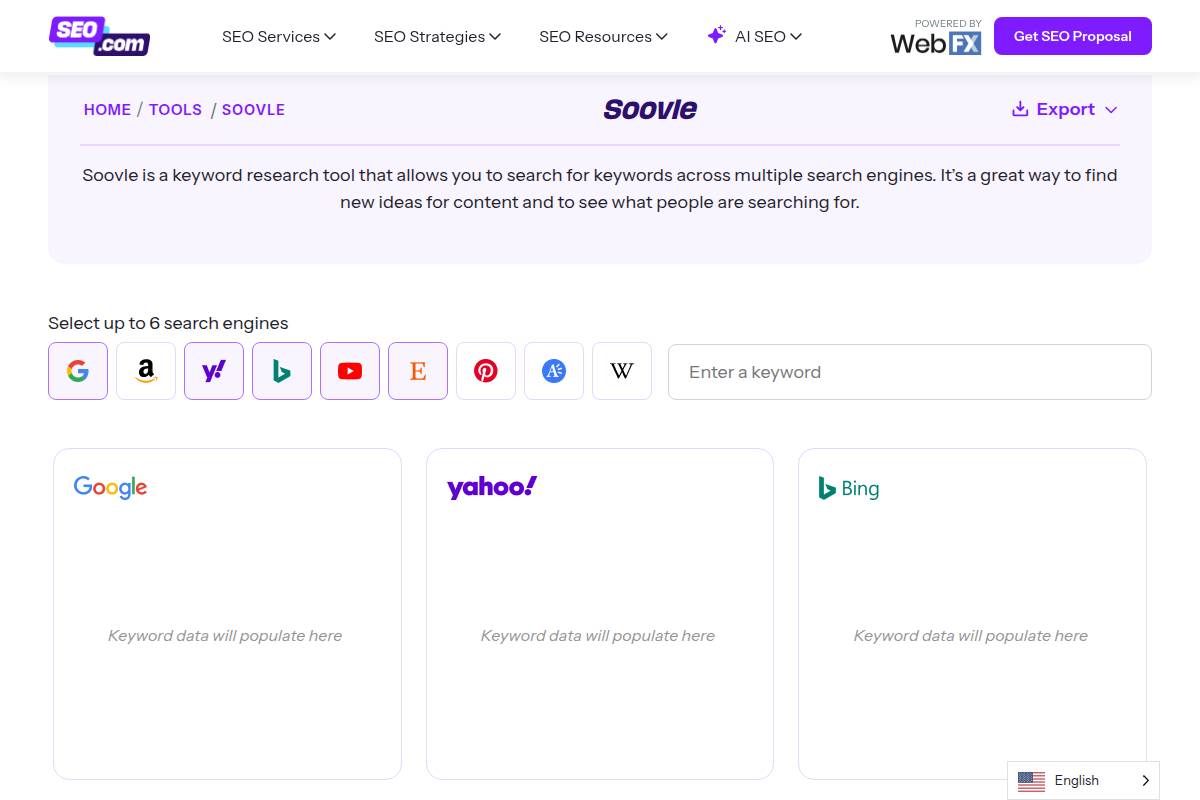Viewport: 1200px width, 800px height.
Task: Click the SEO.com logo
Action: point(99,36)
